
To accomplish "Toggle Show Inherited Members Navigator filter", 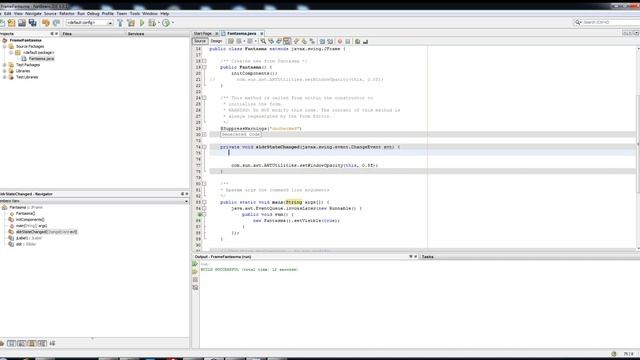I will tap(2, 344).
